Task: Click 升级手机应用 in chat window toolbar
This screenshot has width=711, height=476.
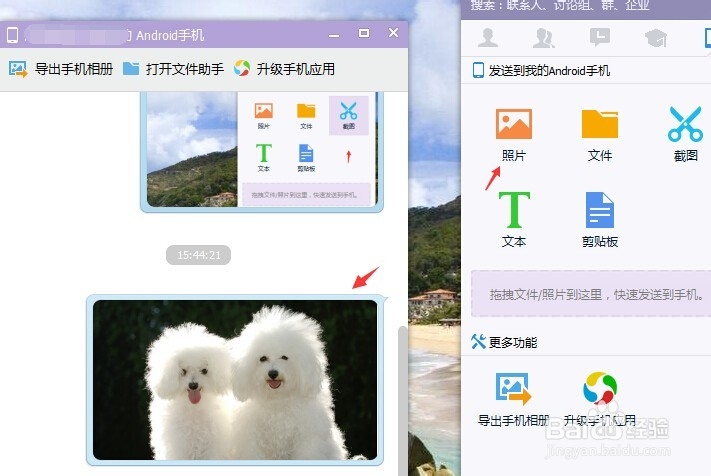Action: click(x=284, y=69)
